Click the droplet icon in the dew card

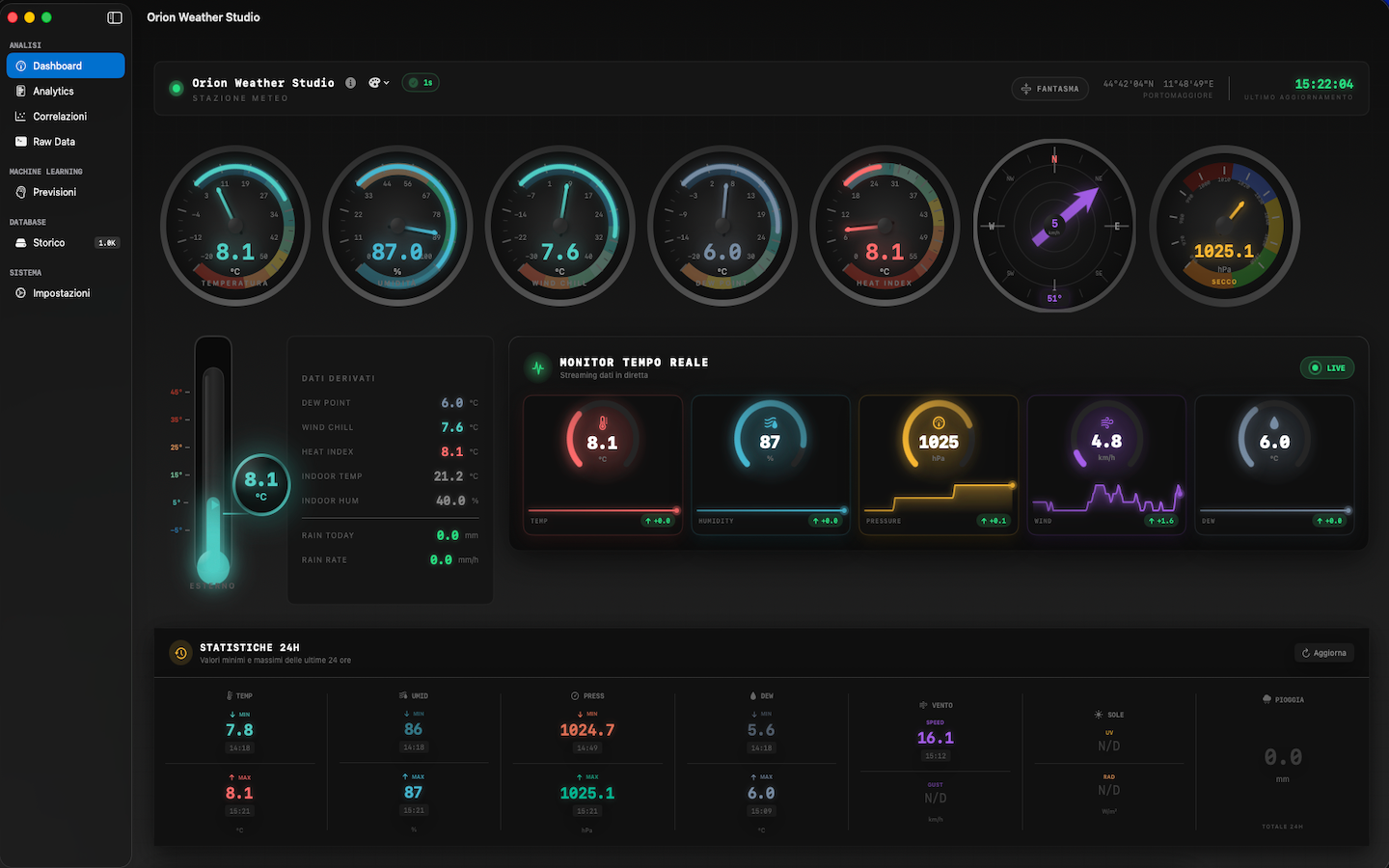[1274, 422]
